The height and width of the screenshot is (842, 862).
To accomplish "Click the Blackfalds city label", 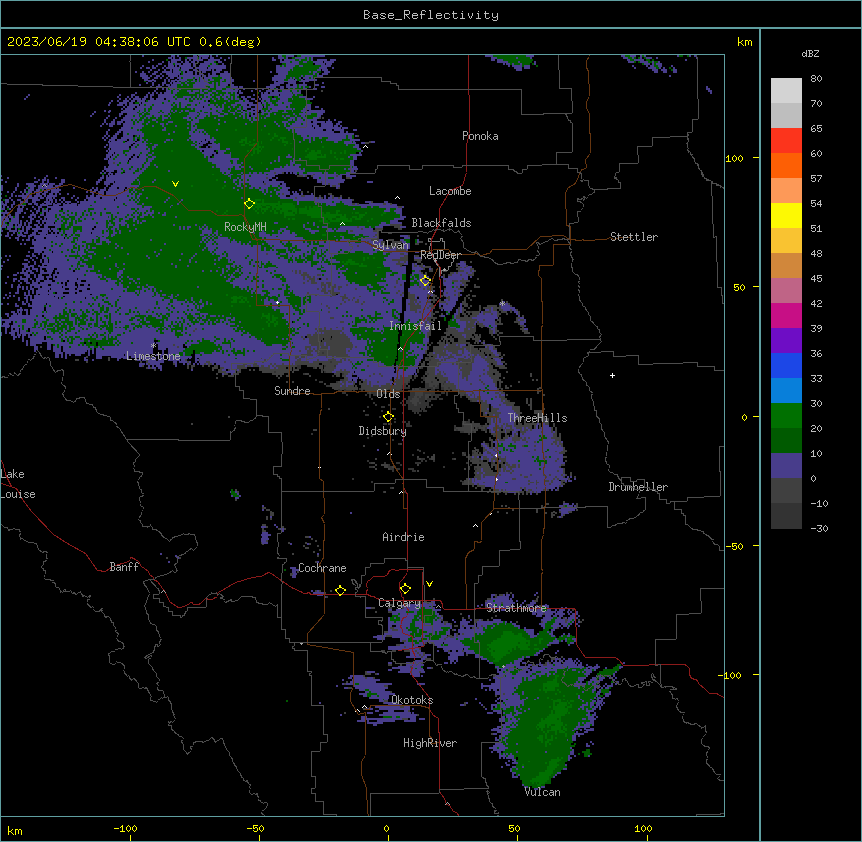I will 441,223.
